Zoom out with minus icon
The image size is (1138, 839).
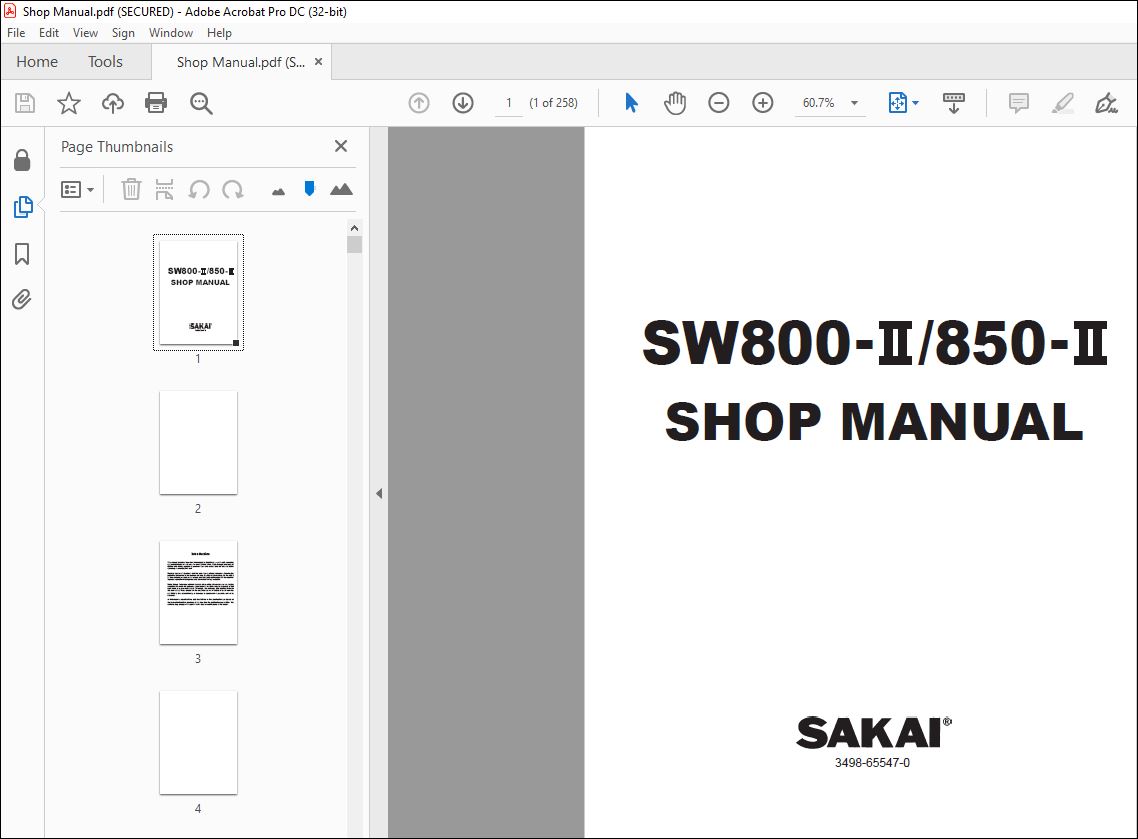click(719, 103)
